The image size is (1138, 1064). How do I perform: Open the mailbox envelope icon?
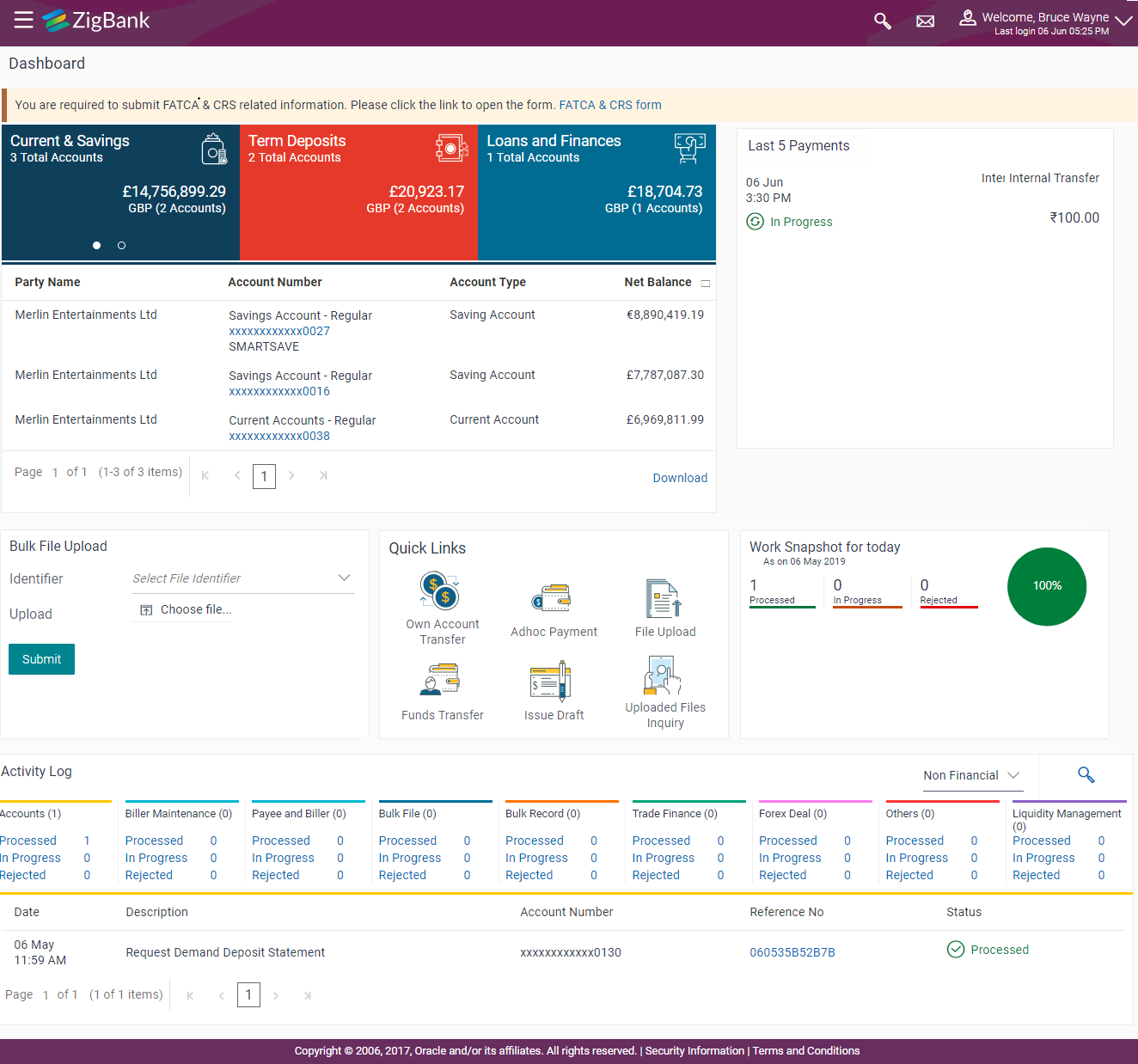(925, 21)
